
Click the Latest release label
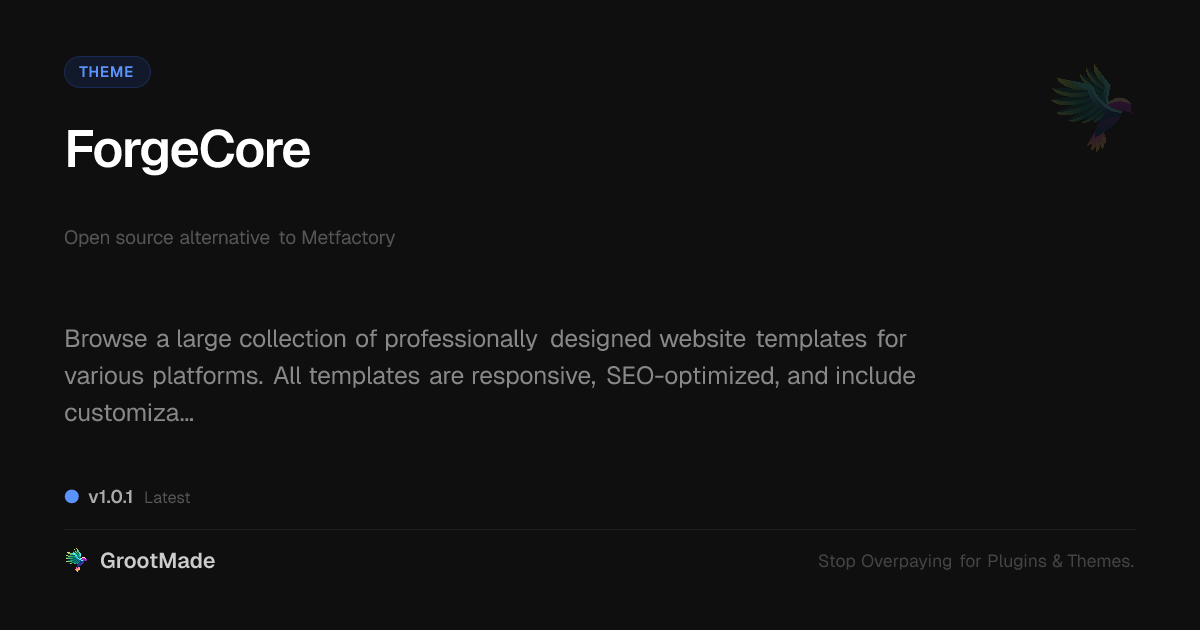[167, 498]
